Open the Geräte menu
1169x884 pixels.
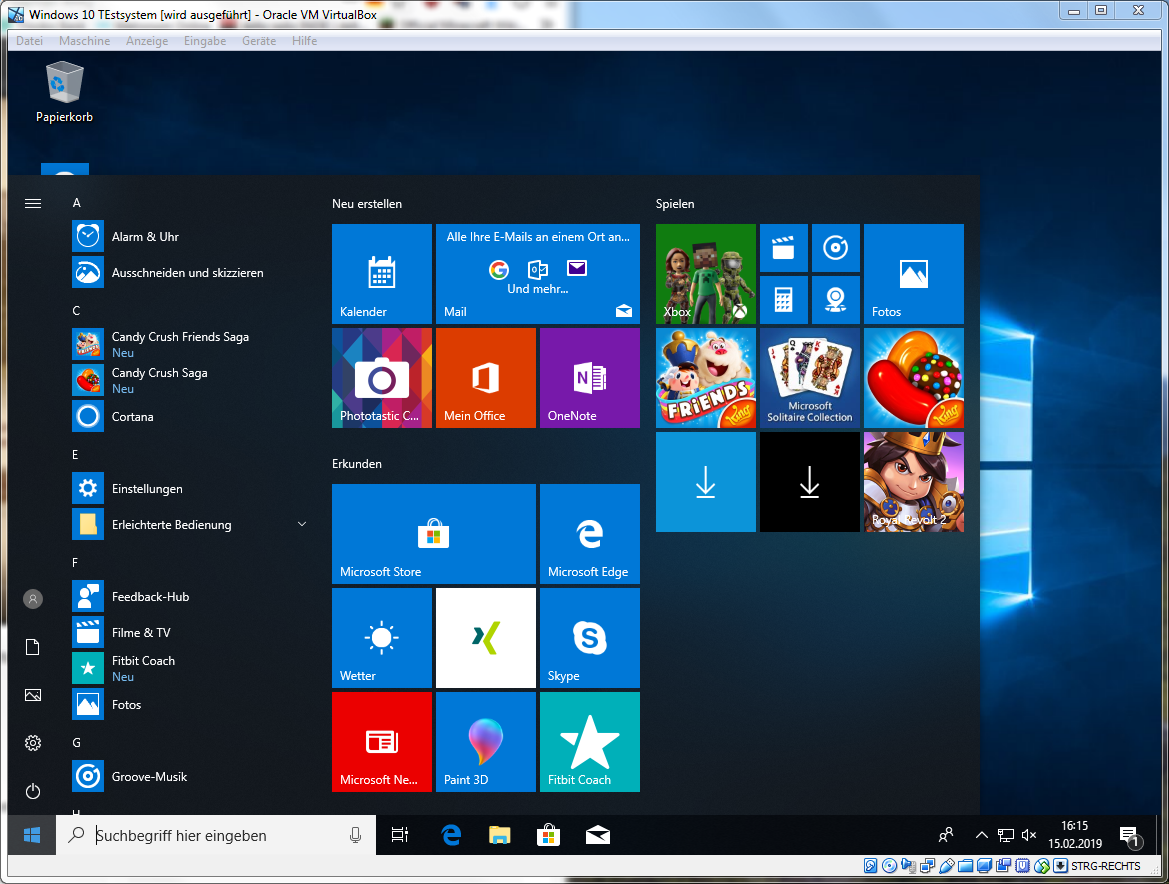259,41
